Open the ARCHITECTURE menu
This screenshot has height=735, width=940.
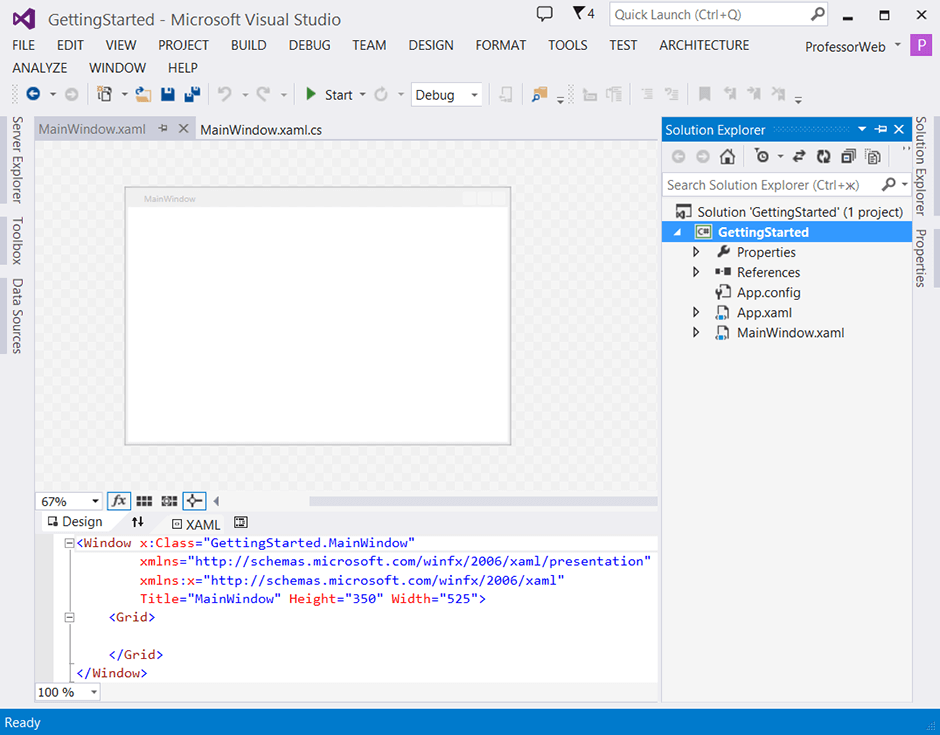click(x=704, y=45)
